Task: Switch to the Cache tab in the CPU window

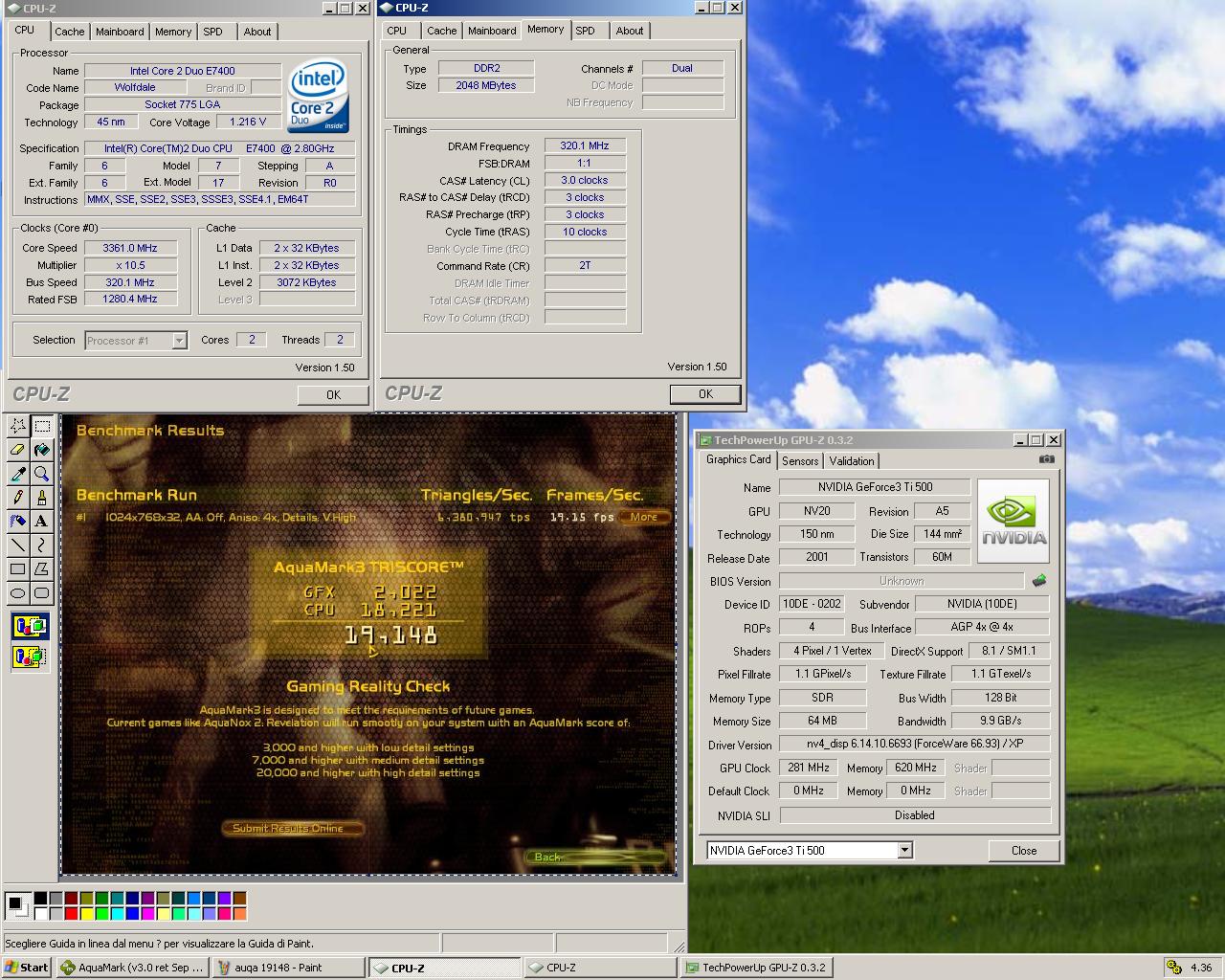Action: [x=69, y=32]
